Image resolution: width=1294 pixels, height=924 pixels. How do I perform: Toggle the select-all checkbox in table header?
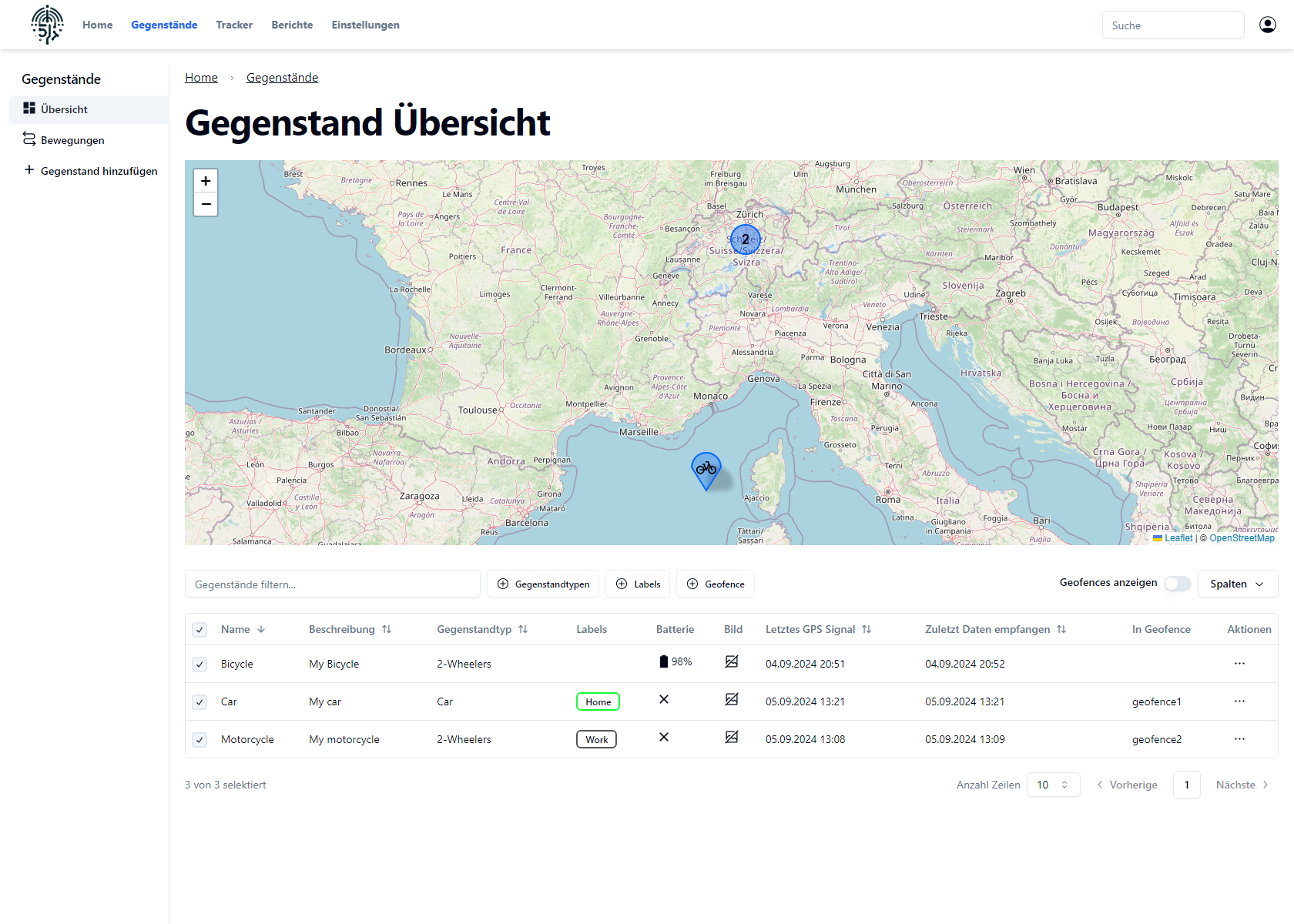(199, 630)
